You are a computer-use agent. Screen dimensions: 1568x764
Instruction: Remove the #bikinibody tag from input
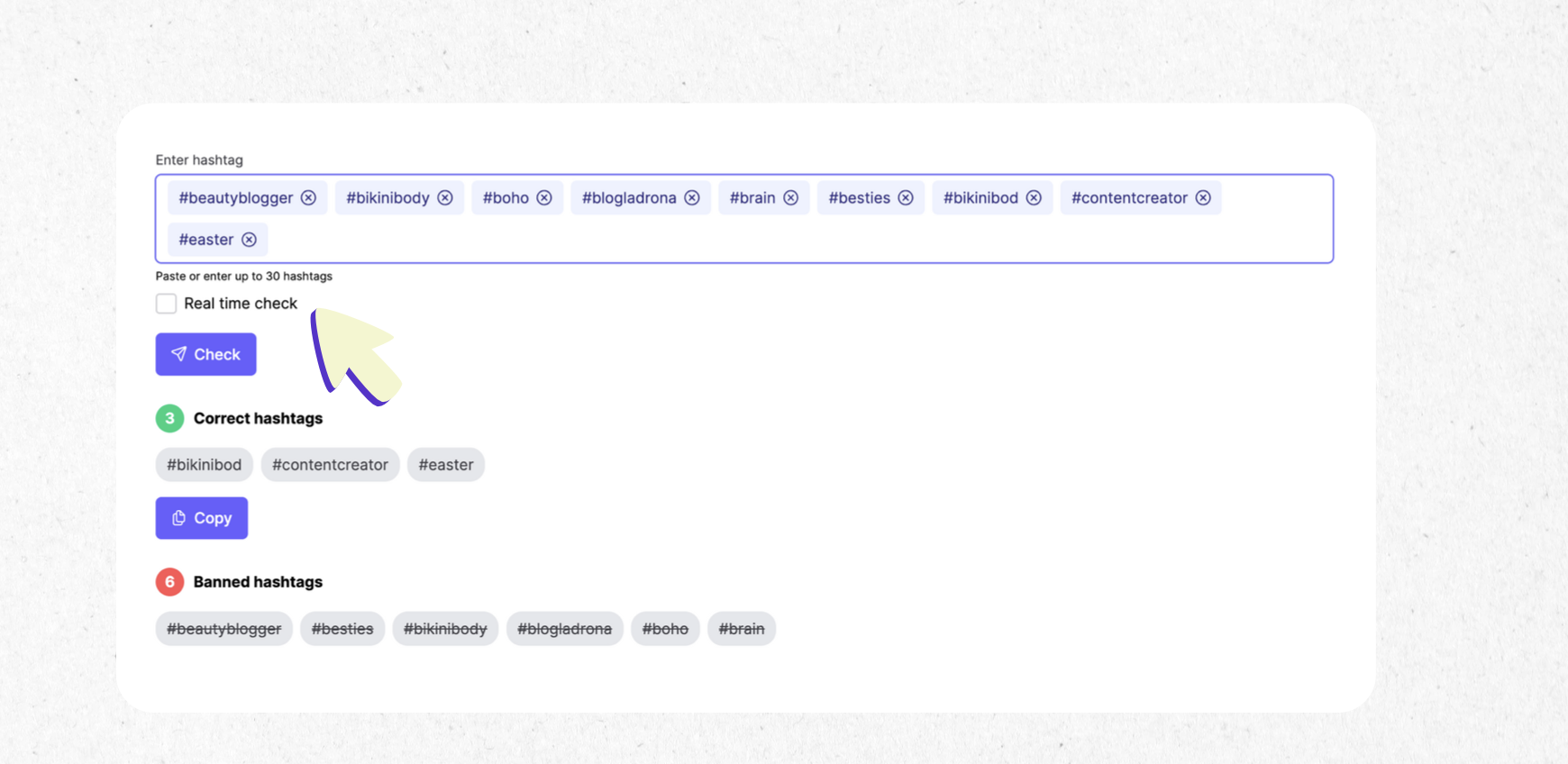click(445, 197)
